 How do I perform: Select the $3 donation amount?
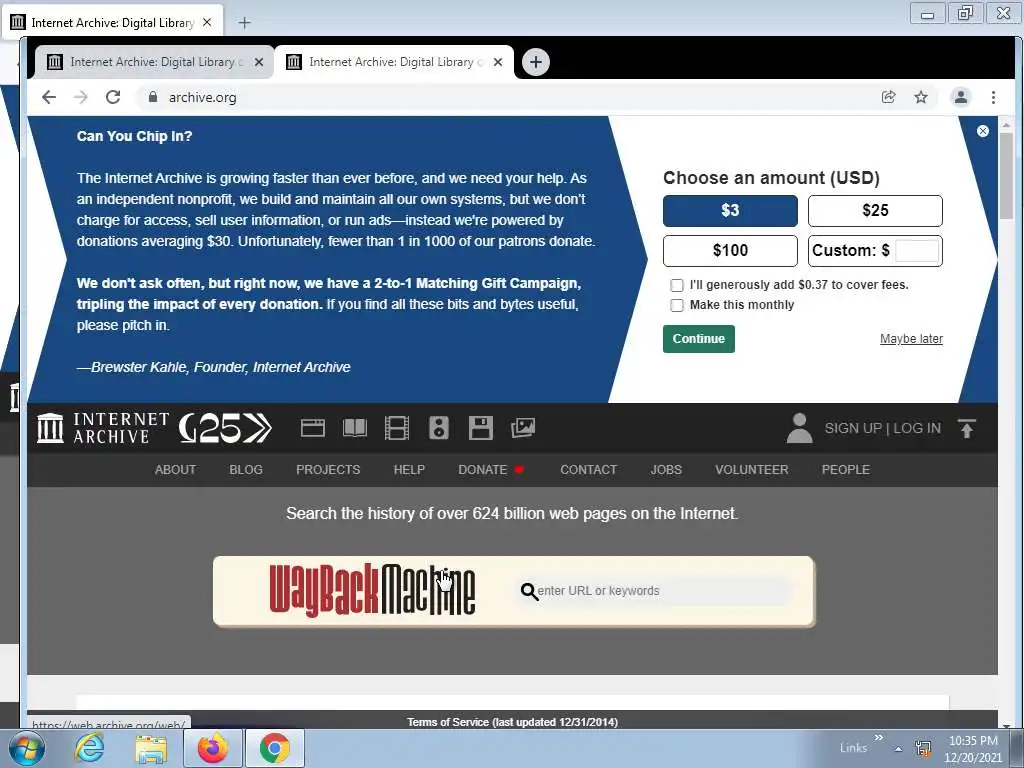point(730,211)
